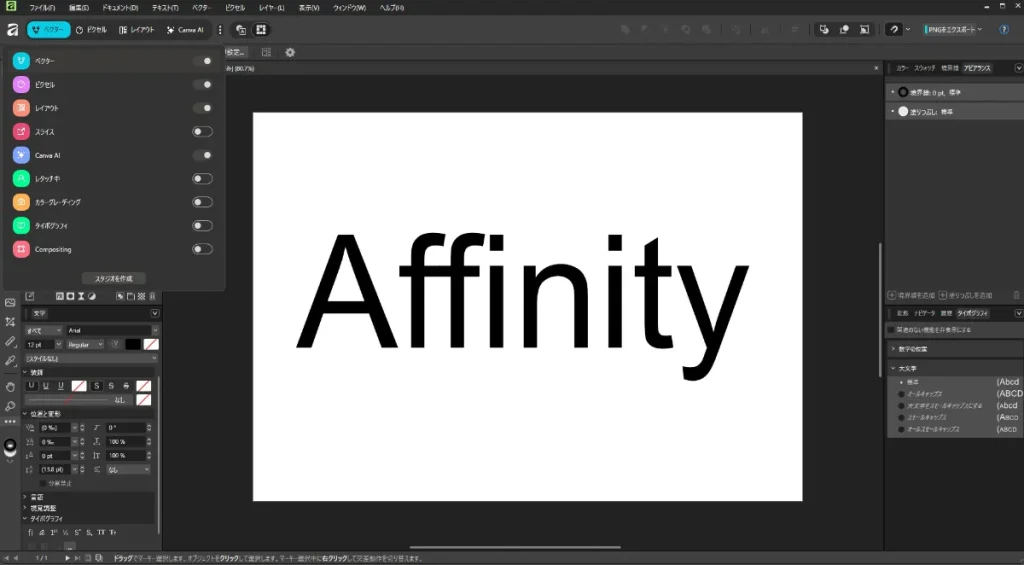The image size is (1024, 565).
Task: Open the ウィンドウ menu
Action: [349, 8]
